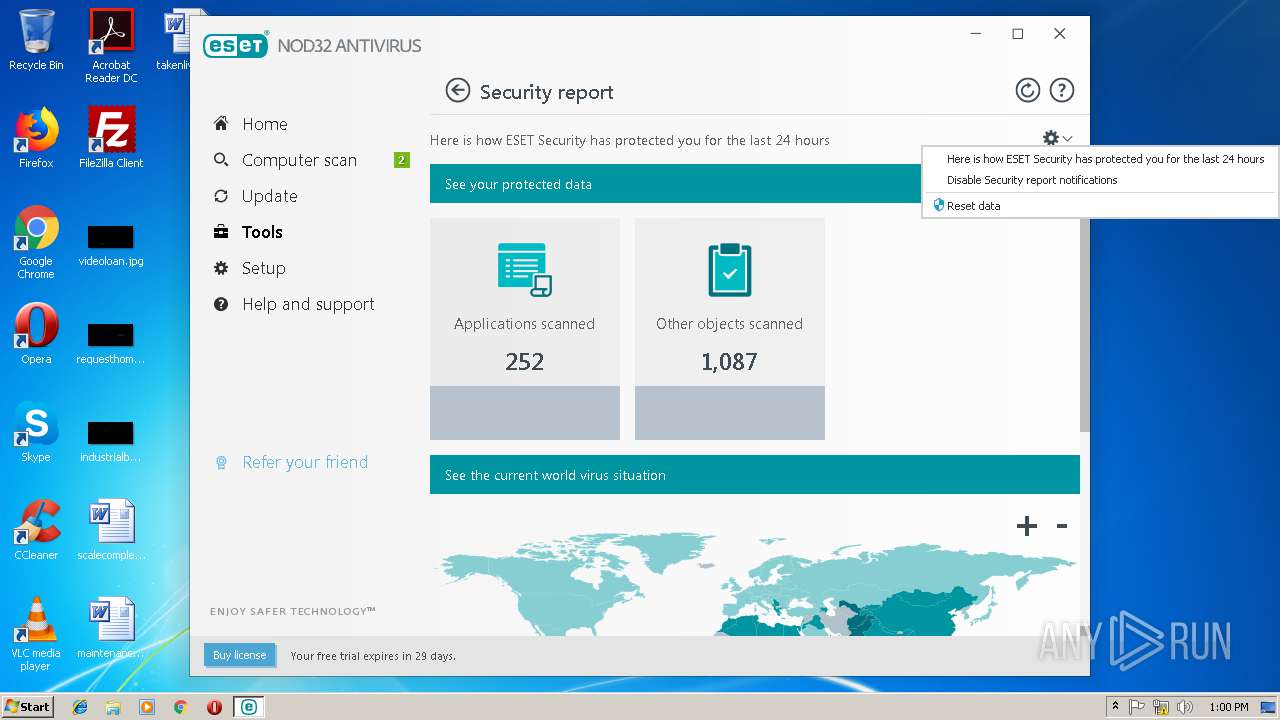Click the report's vertical scrollbar
This screenshot has height=720, width=1280.
pos(1085,325)
